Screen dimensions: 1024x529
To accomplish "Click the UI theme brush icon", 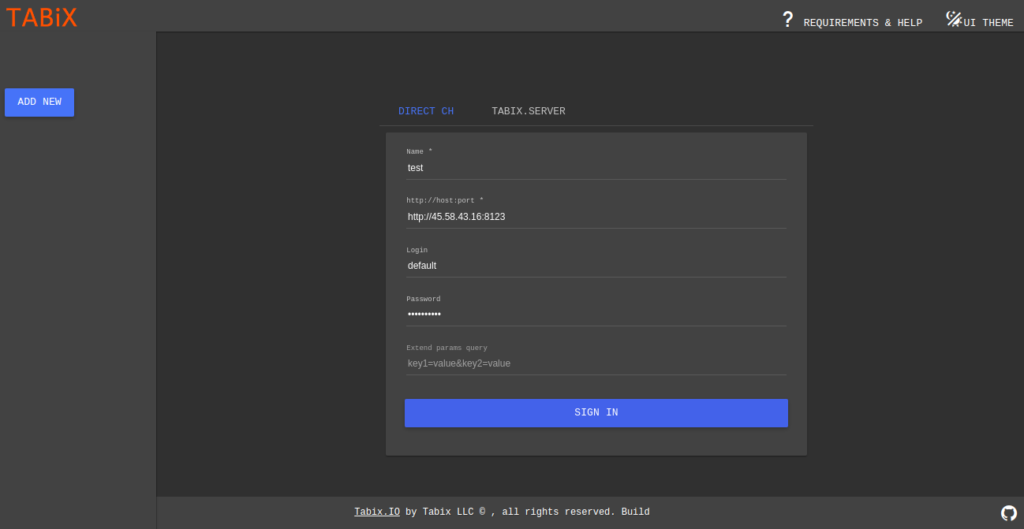I will pos(953,19).
